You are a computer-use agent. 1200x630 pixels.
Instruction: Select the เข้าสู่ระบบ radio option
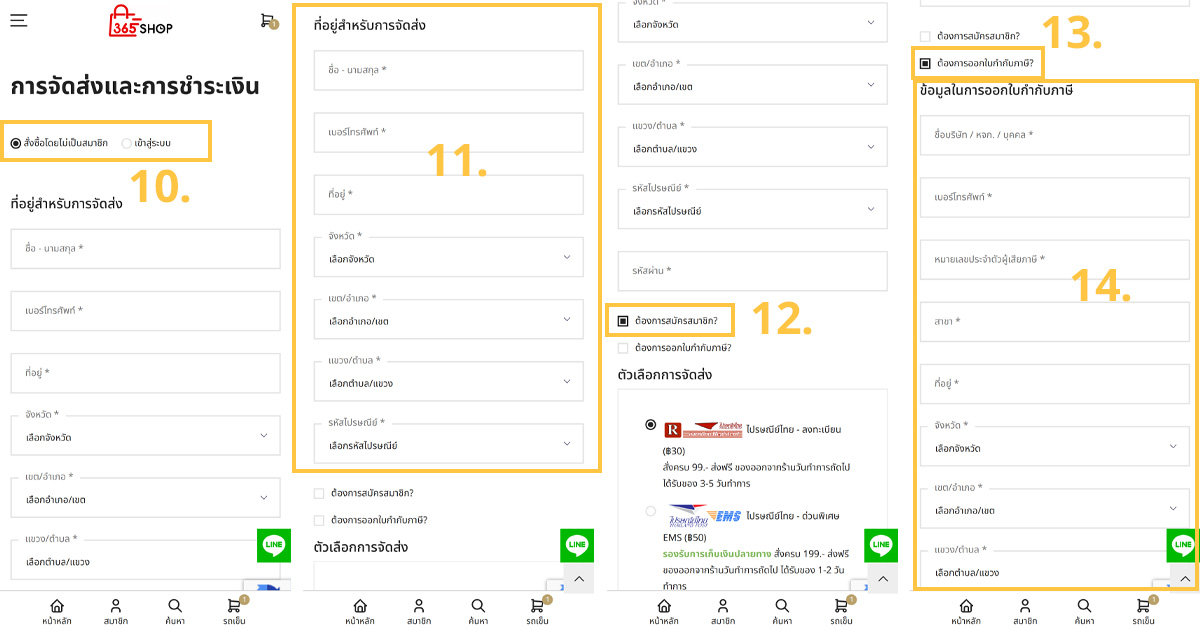click(126, 143)
